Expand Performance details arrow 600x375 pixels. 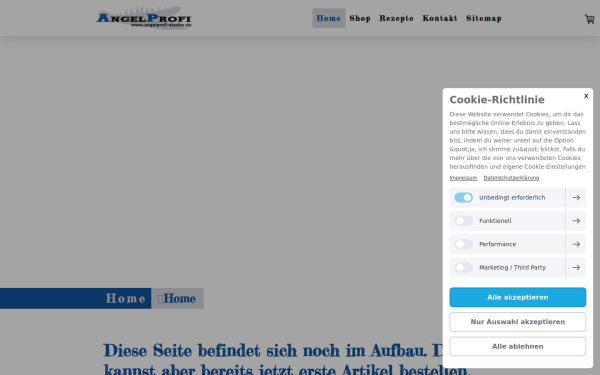576,244
